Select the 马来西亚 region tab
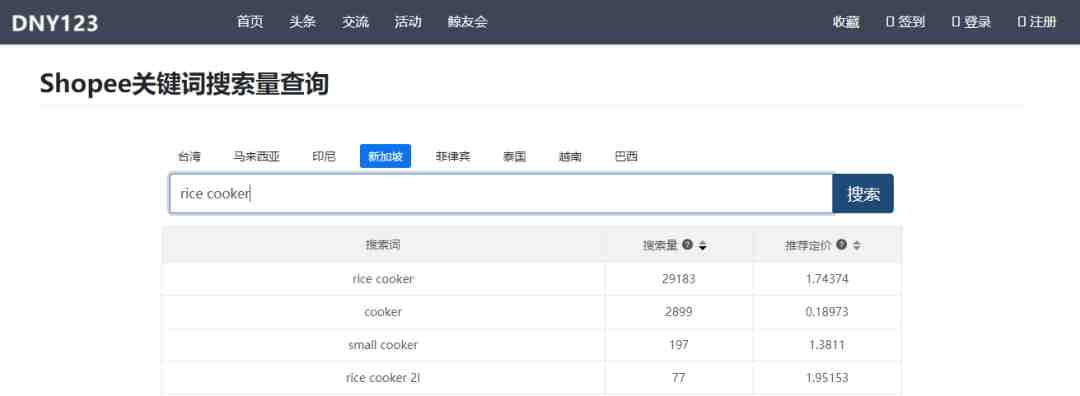This screenshot has height=396, width=1080. click(256, 156)
